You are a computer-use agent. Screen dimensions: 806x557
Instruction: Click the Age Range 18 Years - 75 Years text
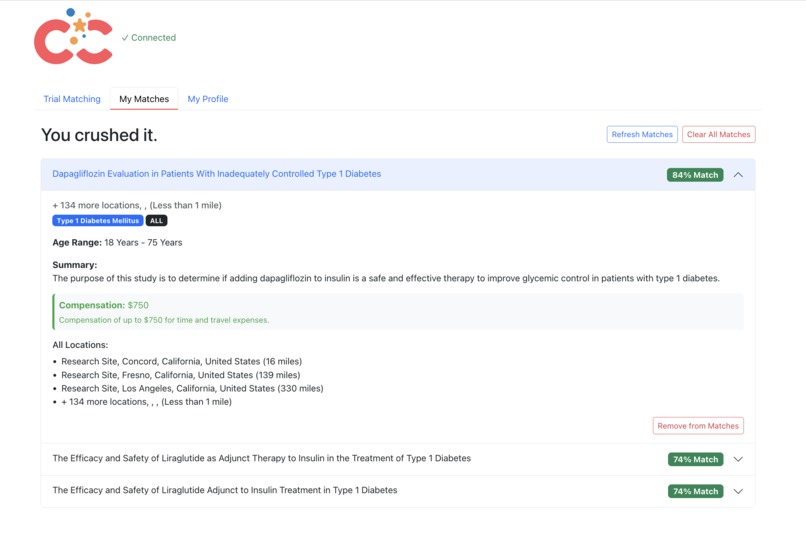(x=117, y=243)
